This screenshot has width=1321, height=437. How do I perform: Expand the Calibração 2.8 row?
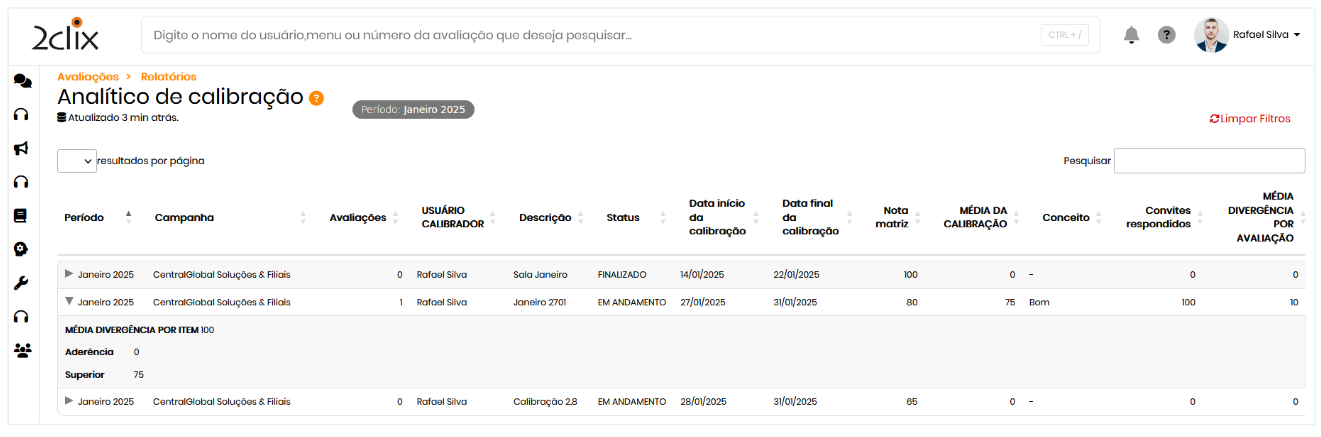click(x=69, y=401)
